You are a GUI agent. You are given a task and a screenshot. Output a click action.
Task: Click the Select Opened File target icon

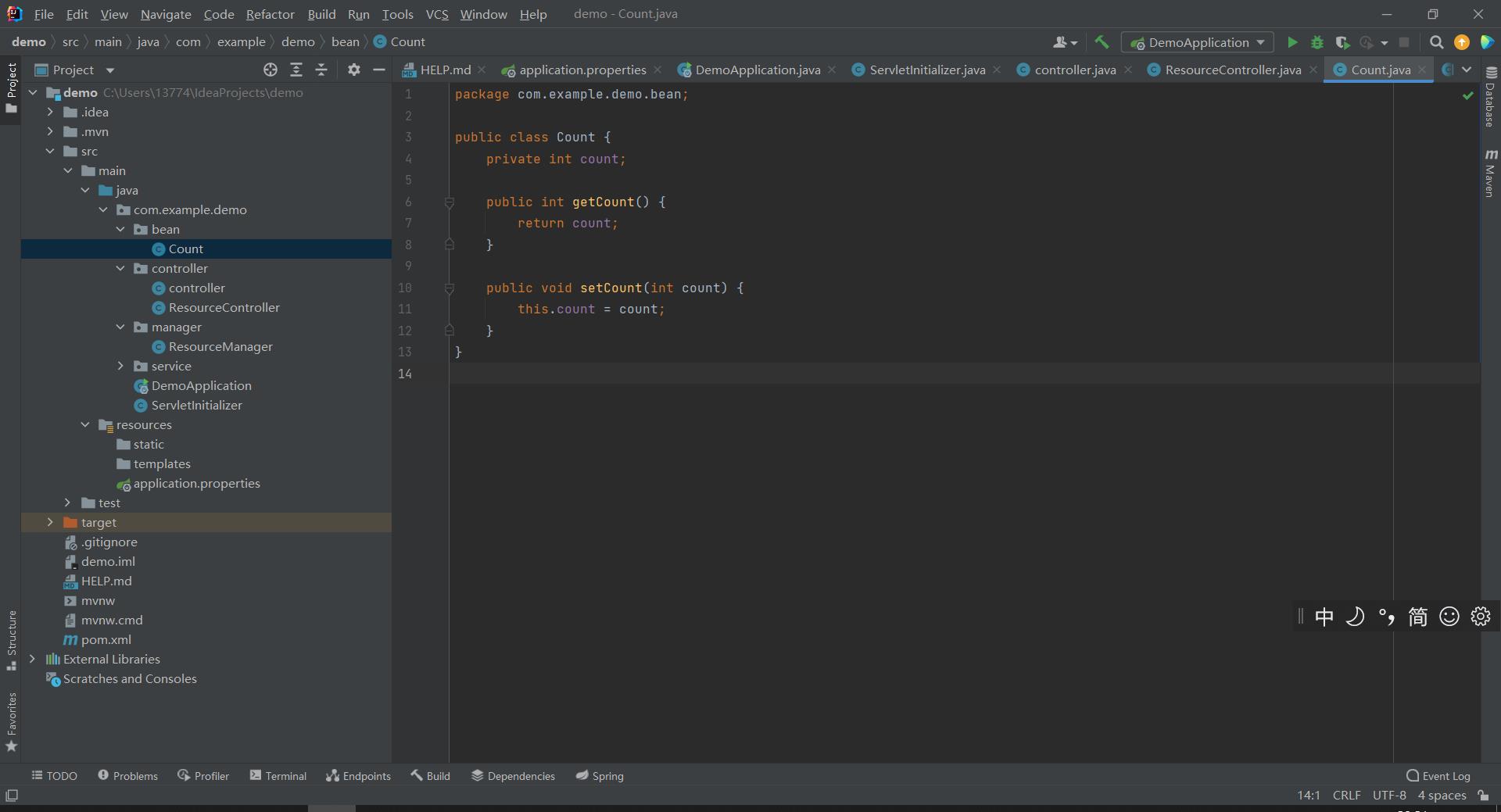pyautogui.click(x=270, y=70)
